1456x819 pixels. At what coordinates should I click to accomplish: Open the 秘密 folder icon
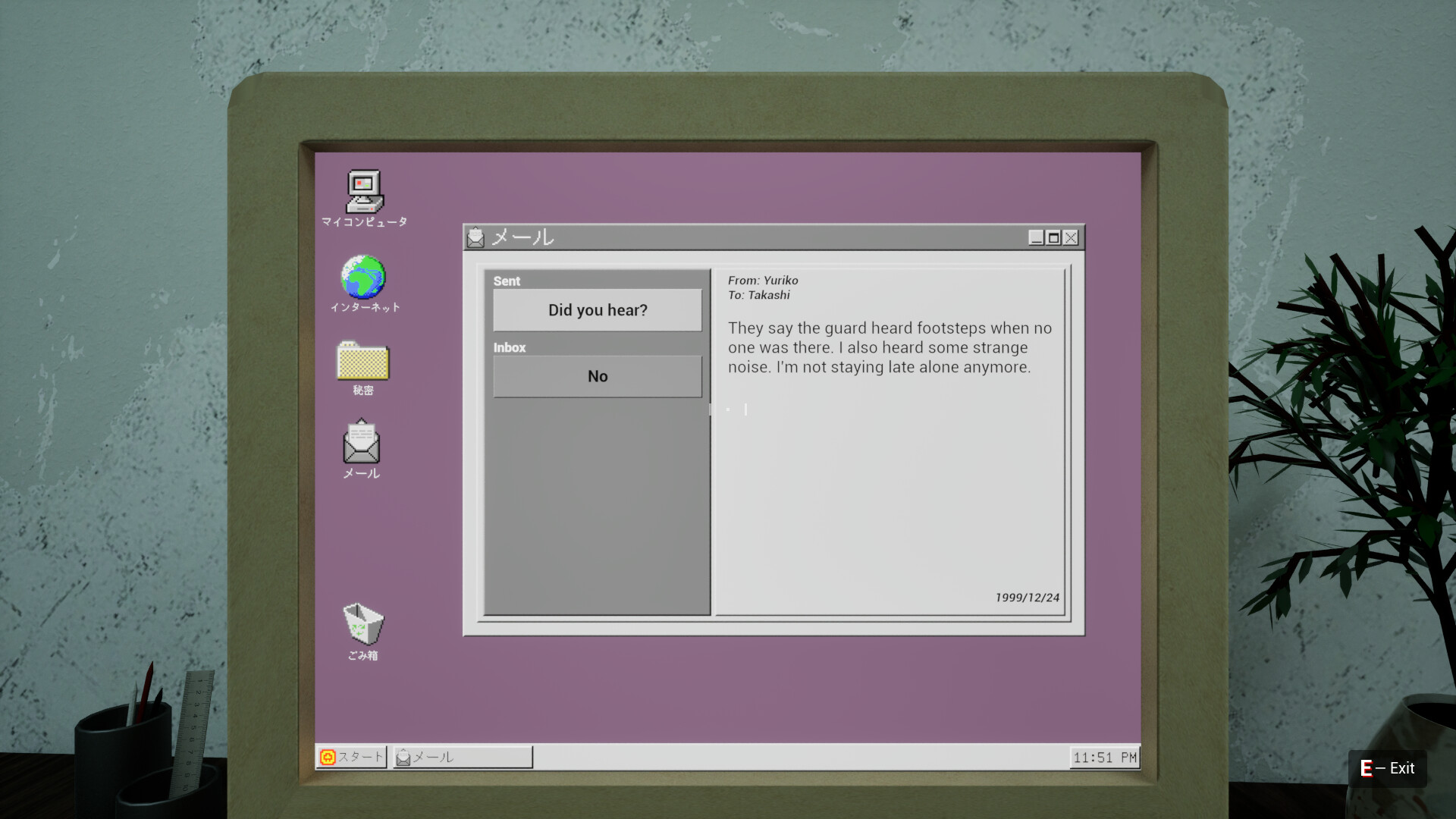[362, 362]
